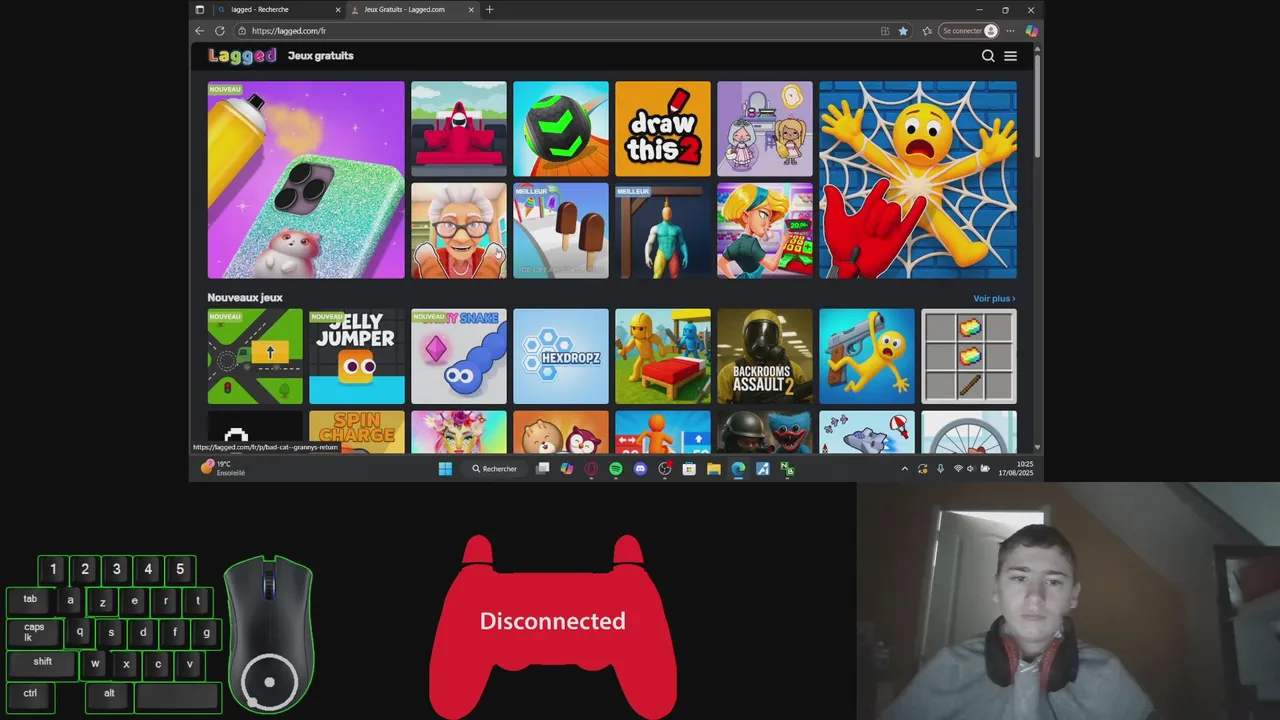Image resolution: width=1280 pixels, height=720 pixels.
Task: Open the Backrooms Assault 2 game
Action: coord(765,356)
